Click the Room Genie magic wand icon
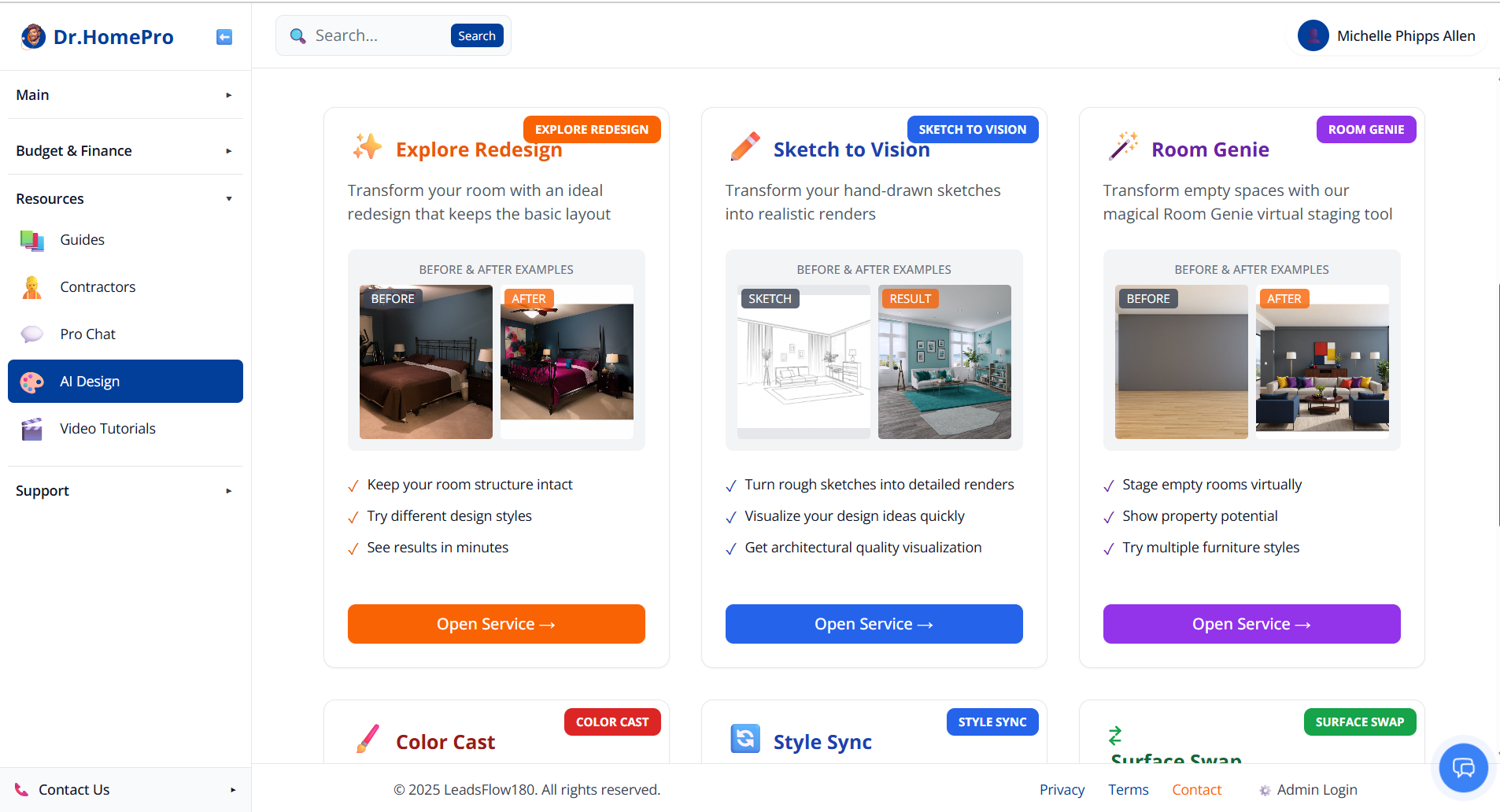1500x812 pixels. coord(1123,147)
